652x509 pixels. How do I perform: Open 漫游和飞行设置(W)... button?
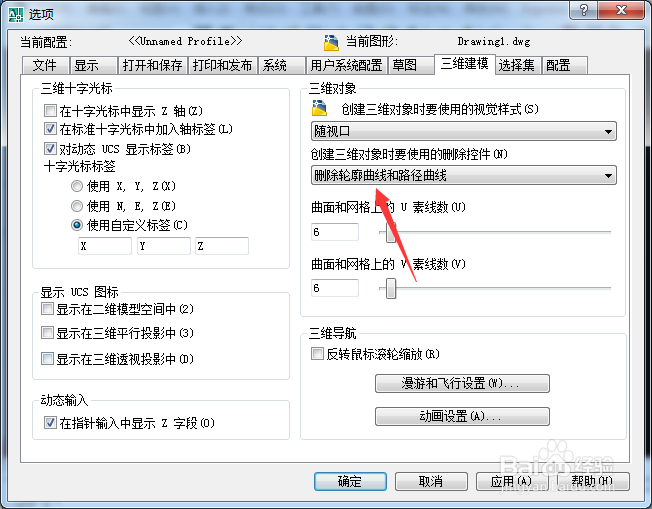462,383
